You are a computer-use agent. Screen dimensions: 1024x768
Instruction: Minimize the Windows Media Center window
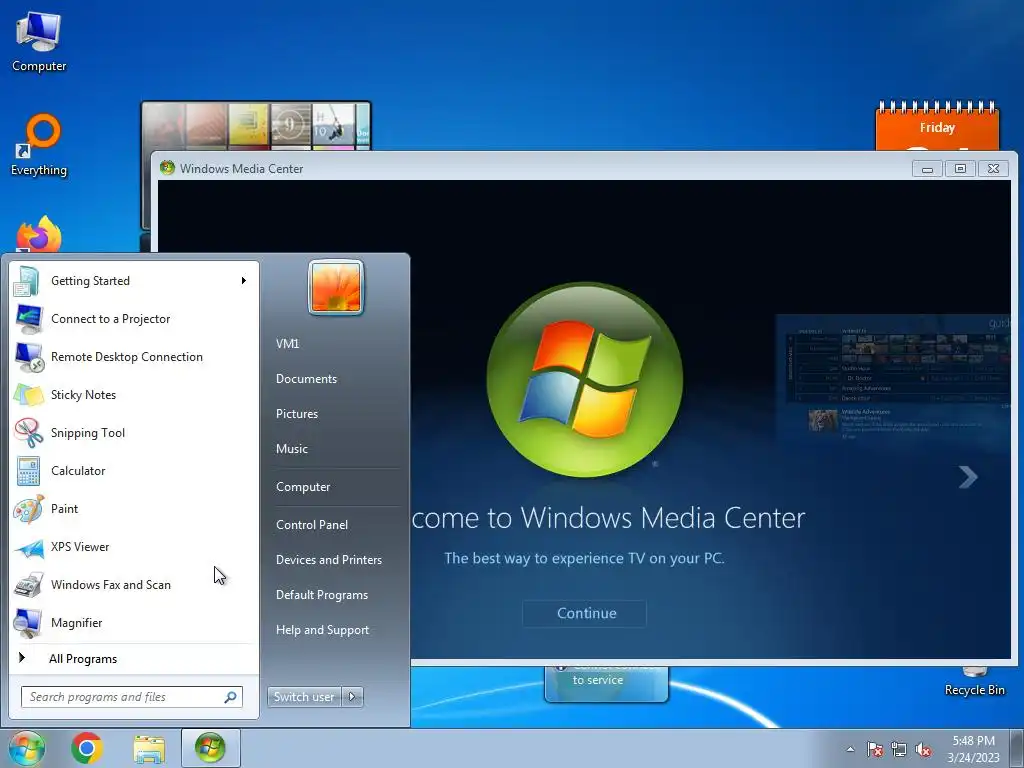tap(927, 168)
